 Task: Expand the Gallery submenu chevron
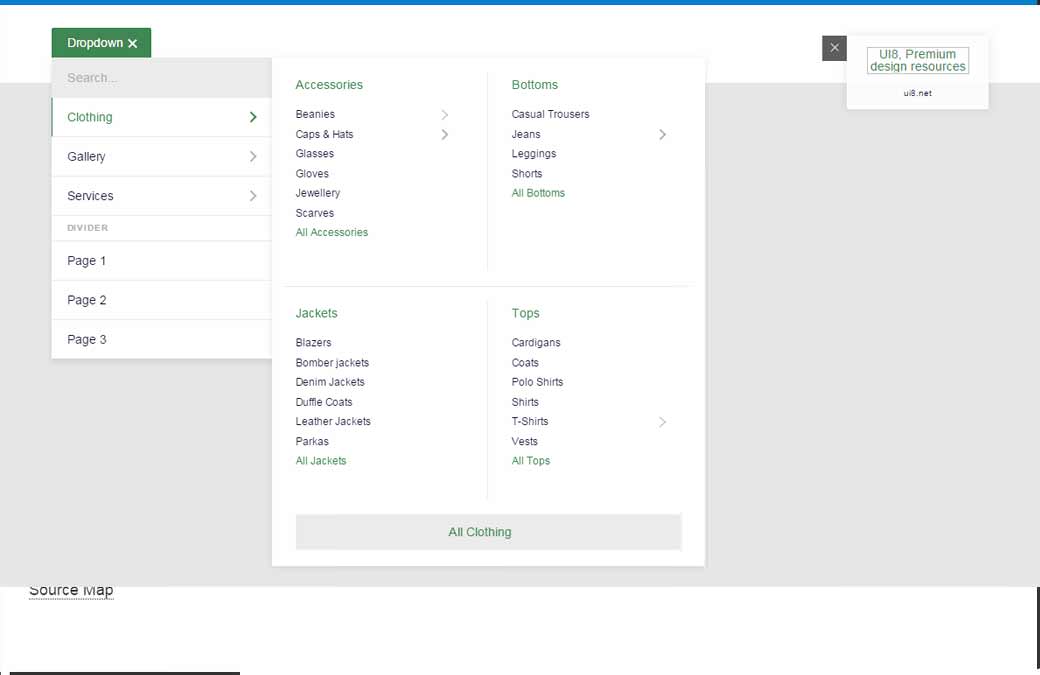pos(253,156)
